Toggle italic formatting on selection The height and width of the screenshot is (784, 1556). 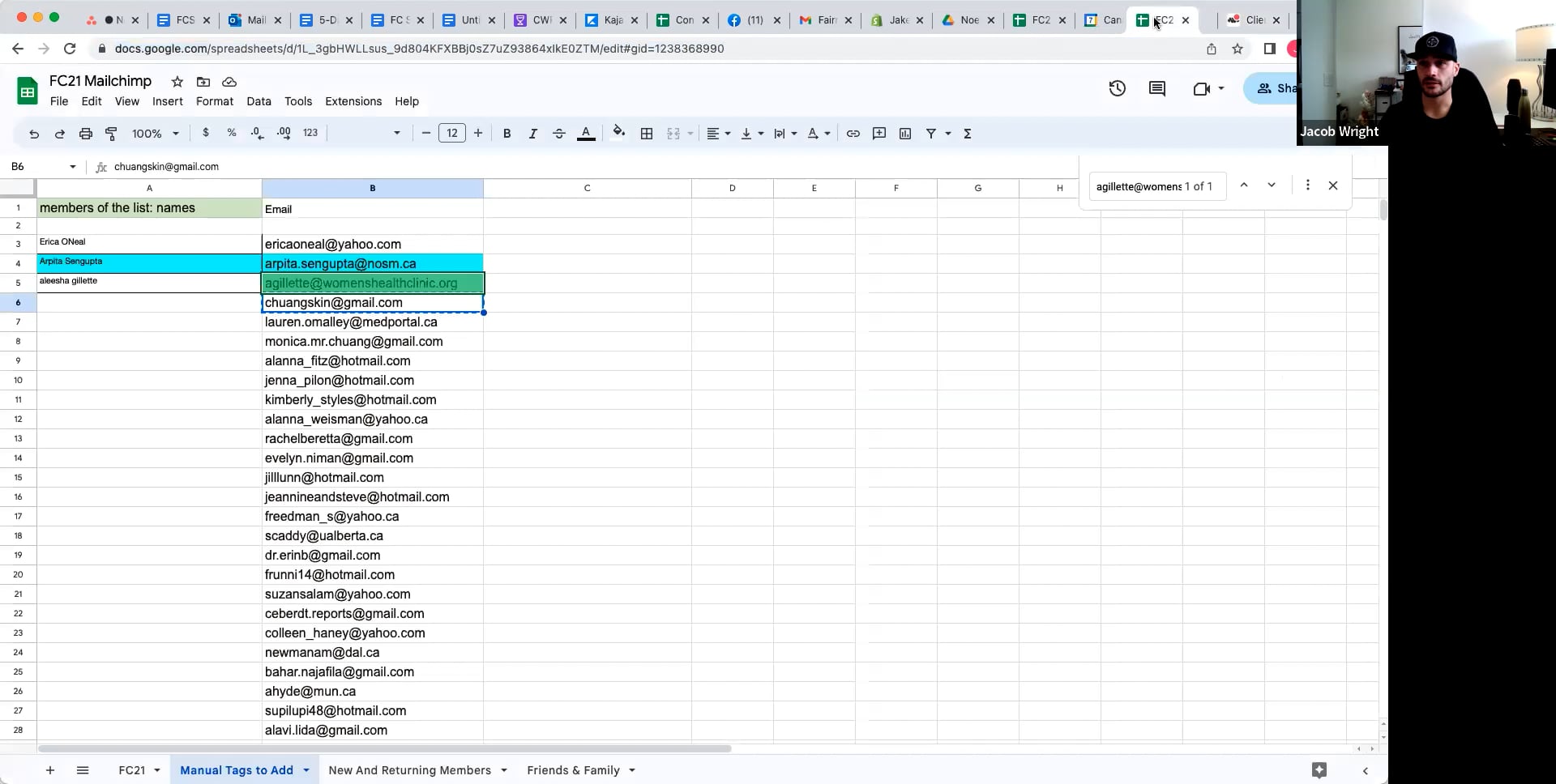[x=532, y=133]
